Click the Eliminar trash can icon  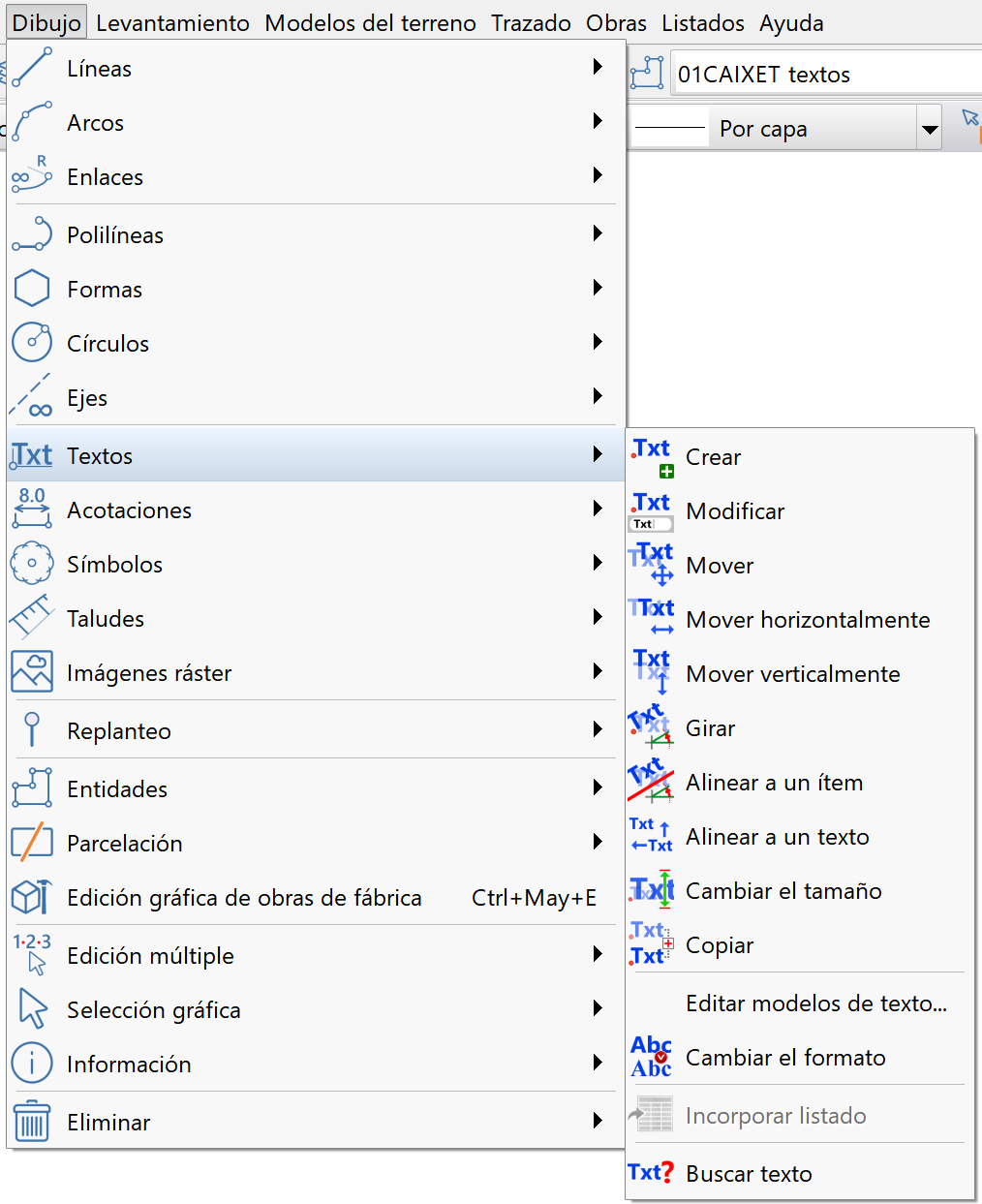(x=32, y=1121)
